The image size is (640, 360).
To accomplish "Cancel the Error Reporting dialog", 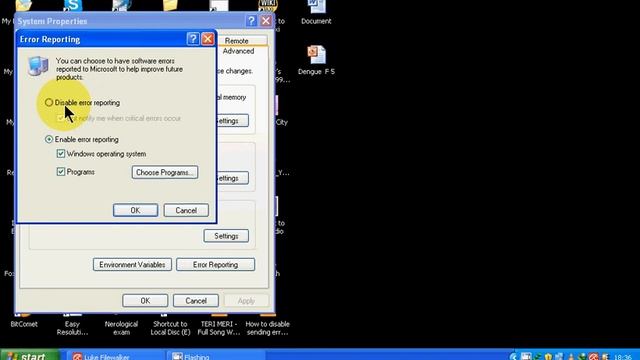I will click(x=186, y=210).
